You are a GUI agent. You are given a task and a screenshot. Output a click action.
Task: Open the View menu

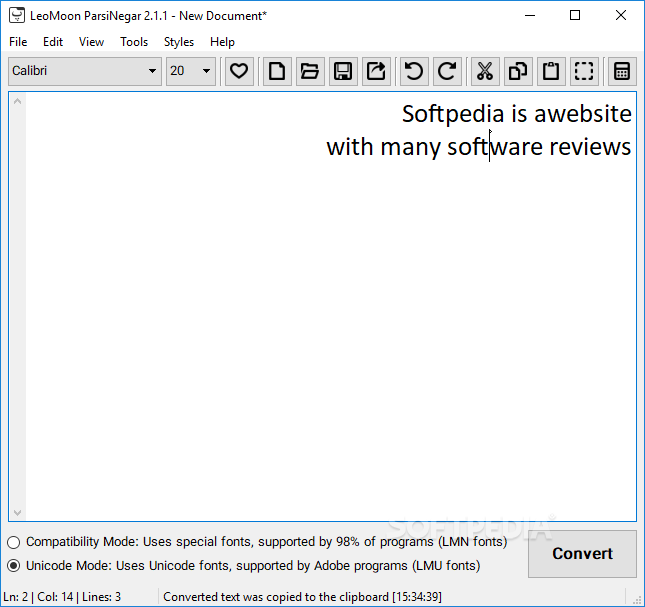click(91, 42)
